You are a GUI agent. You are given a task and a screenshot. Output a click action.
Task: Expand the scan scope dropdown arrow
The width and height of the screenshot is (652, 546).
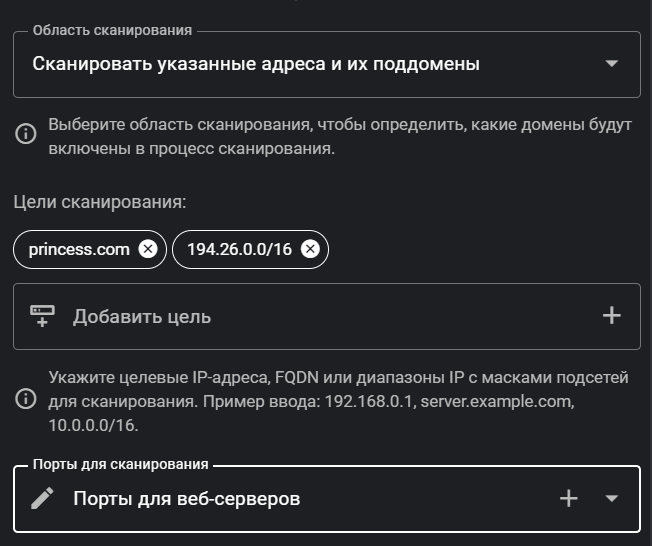(612, 64)
